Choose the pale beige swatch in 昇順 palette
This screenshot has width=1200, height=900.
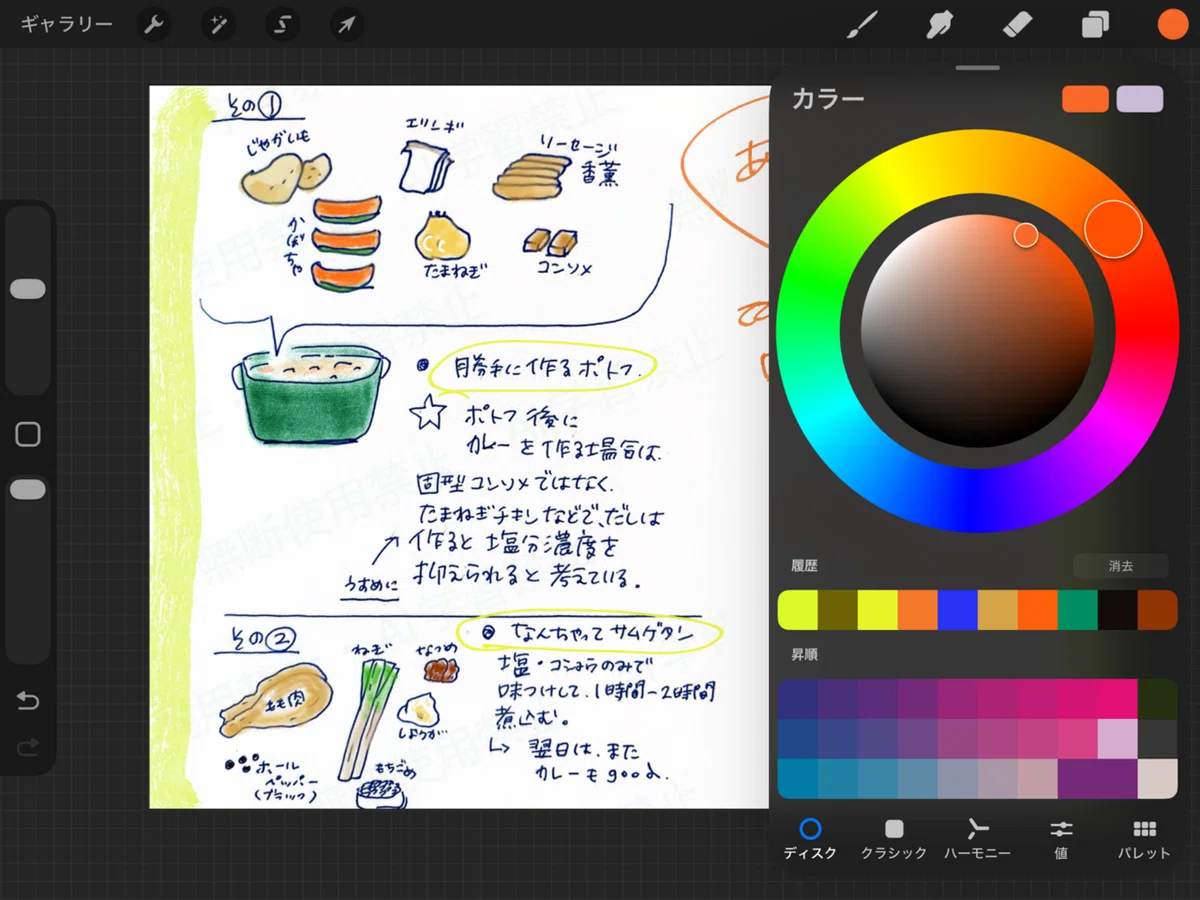pos(1158,779)
